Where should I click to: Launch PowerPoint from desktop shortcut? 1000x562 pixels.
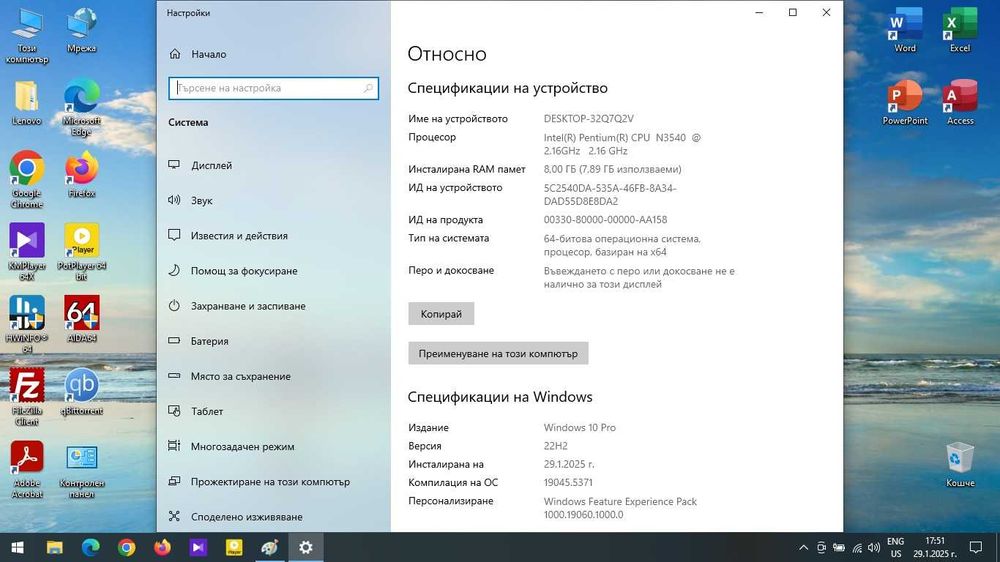point(905,103)
